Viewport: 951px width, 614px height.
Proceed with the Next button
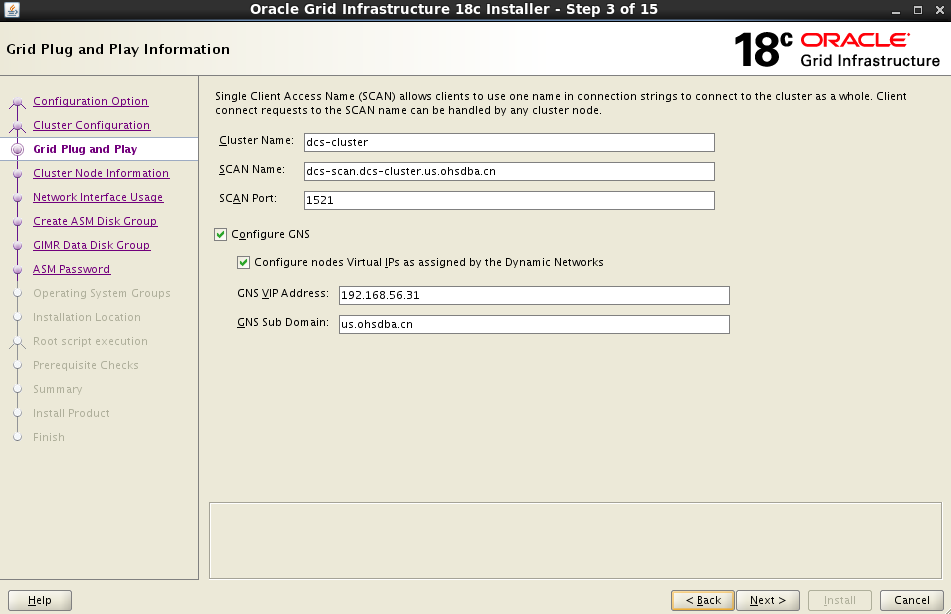(768, 600)
